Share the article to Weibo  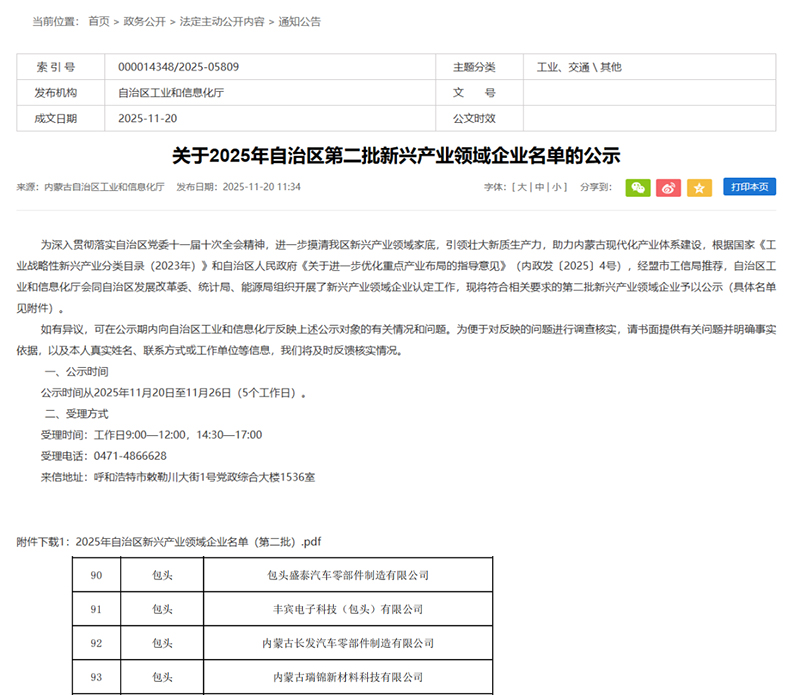click(669, 187)
